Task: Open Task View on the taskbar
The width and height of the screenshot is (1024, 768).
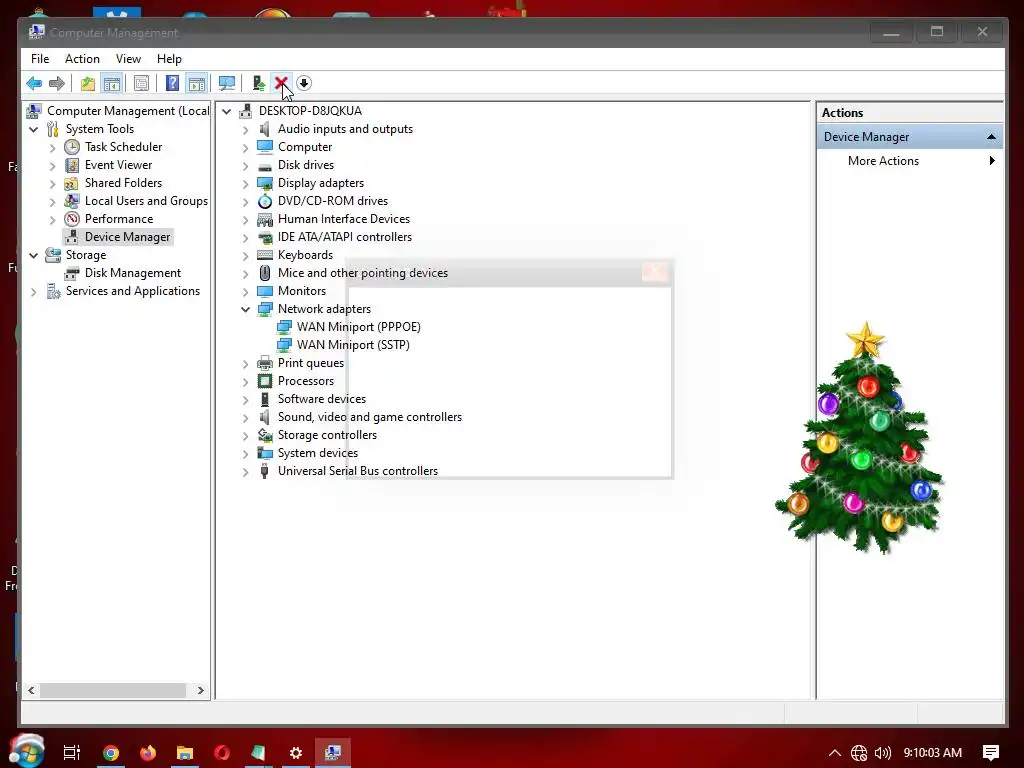Action: pyautogui.click(x=72, y=752)
